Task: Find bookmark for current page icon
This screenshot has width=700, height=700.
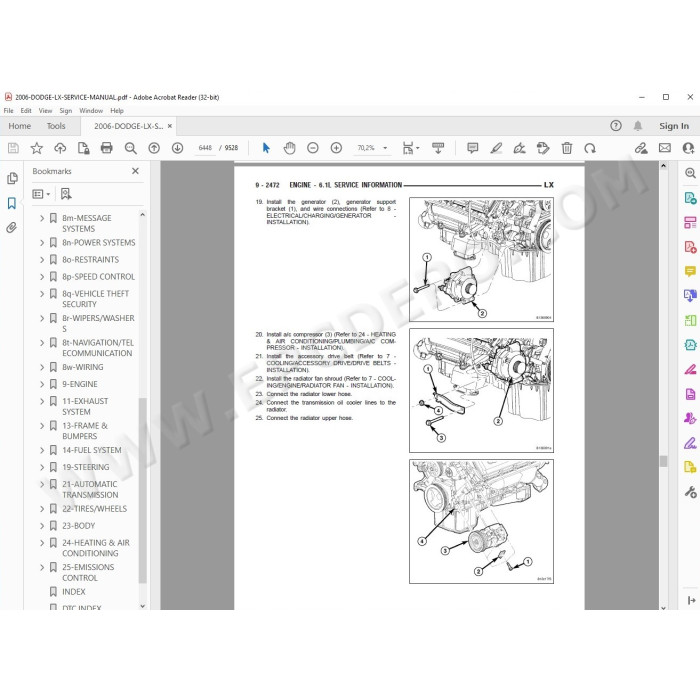Action: 66,194
